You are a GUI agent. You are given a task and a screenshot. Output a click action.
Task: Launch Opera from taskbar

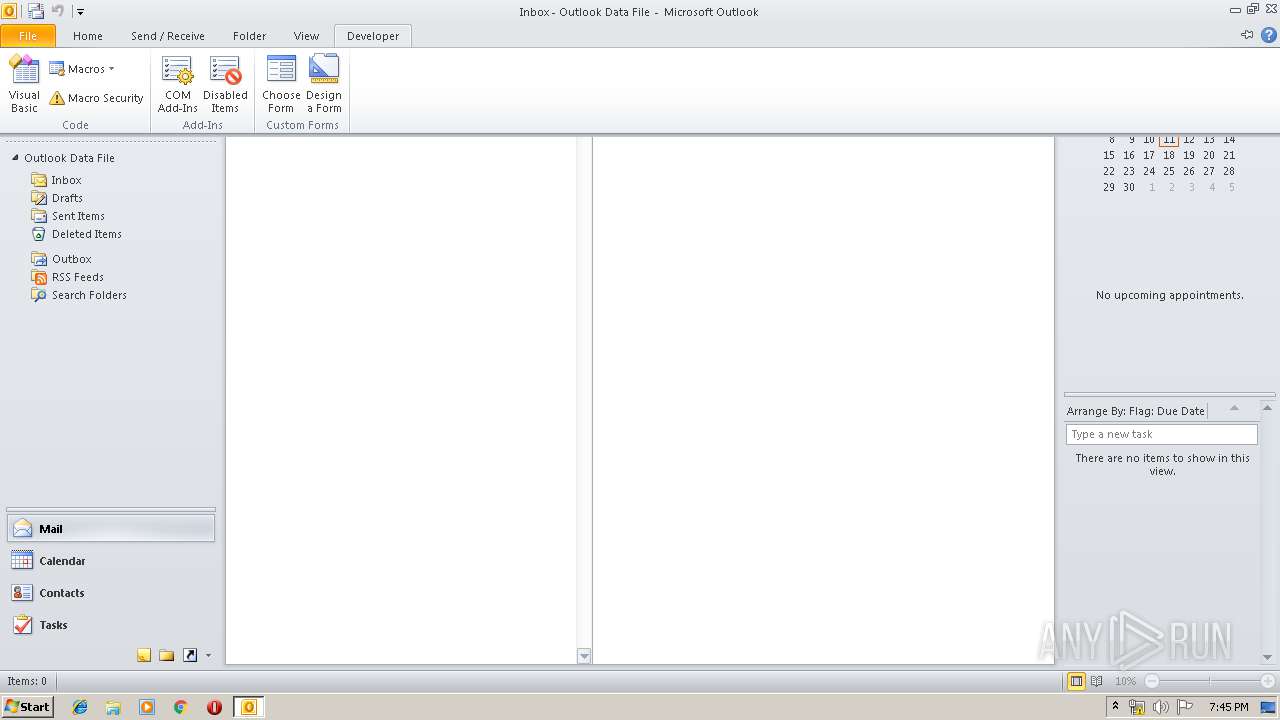[214, 707]
